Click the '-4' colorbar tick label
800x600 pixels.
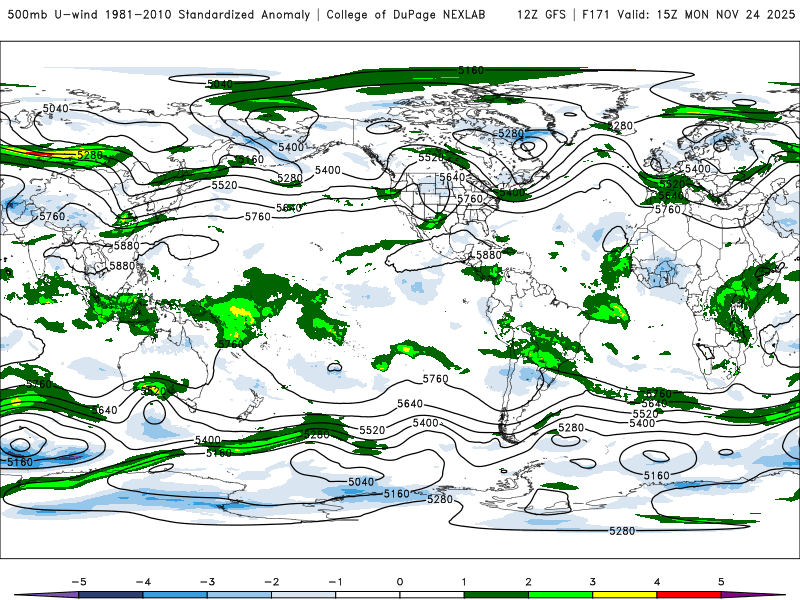pyautogui.click(x=143, y=582)
